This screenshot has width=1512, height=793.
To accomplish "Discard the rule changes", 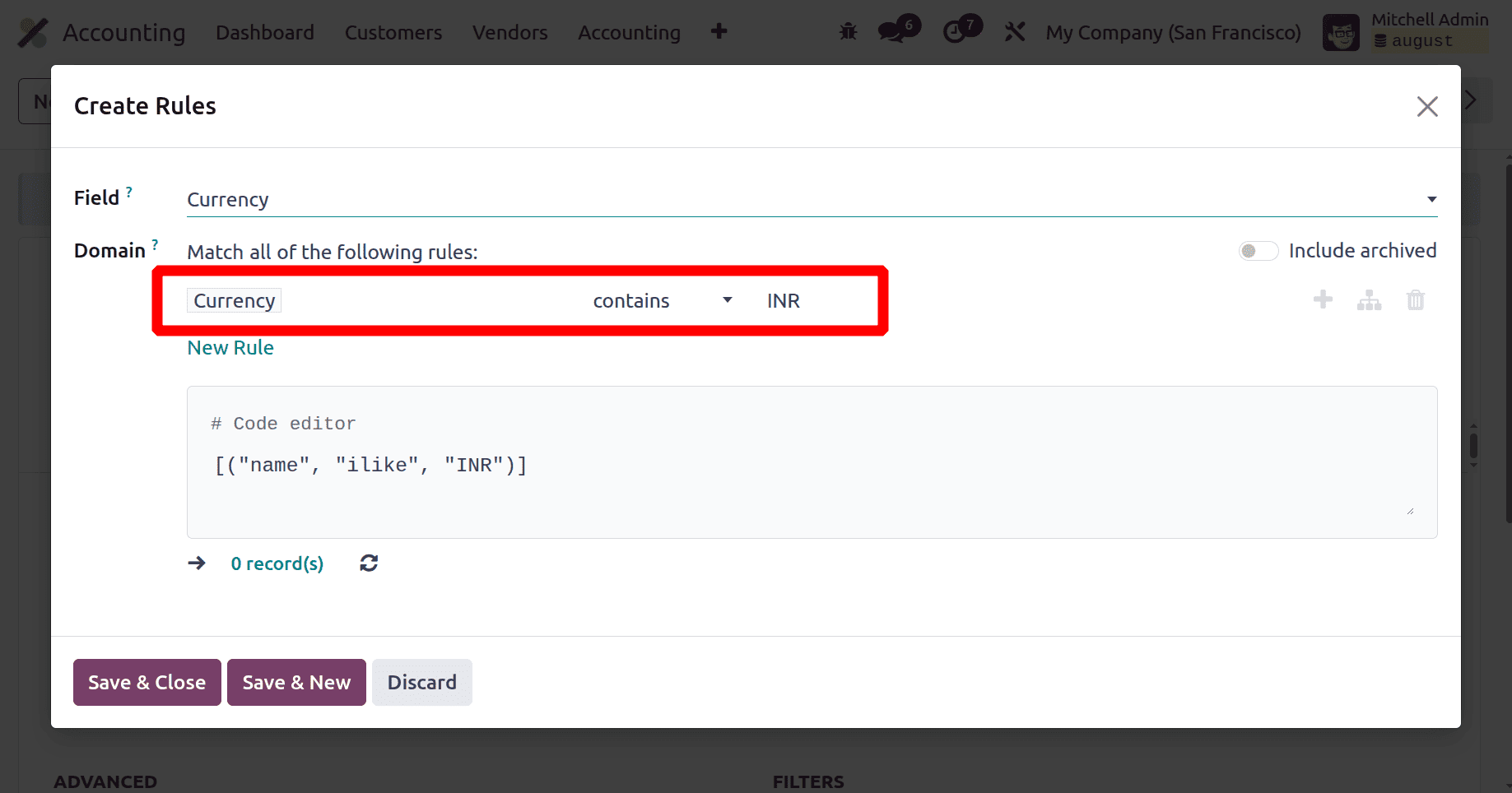I will [422, 682].
